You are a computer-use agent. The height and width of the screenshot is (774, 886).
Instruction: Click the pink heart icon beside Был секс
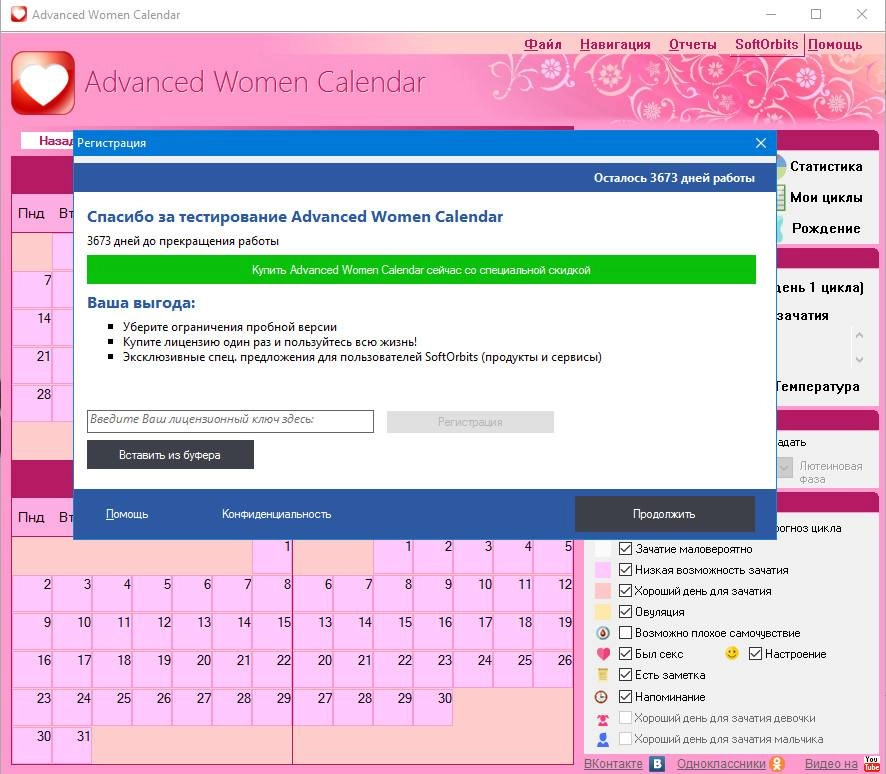pyautogui.click(x=603, y=654)
